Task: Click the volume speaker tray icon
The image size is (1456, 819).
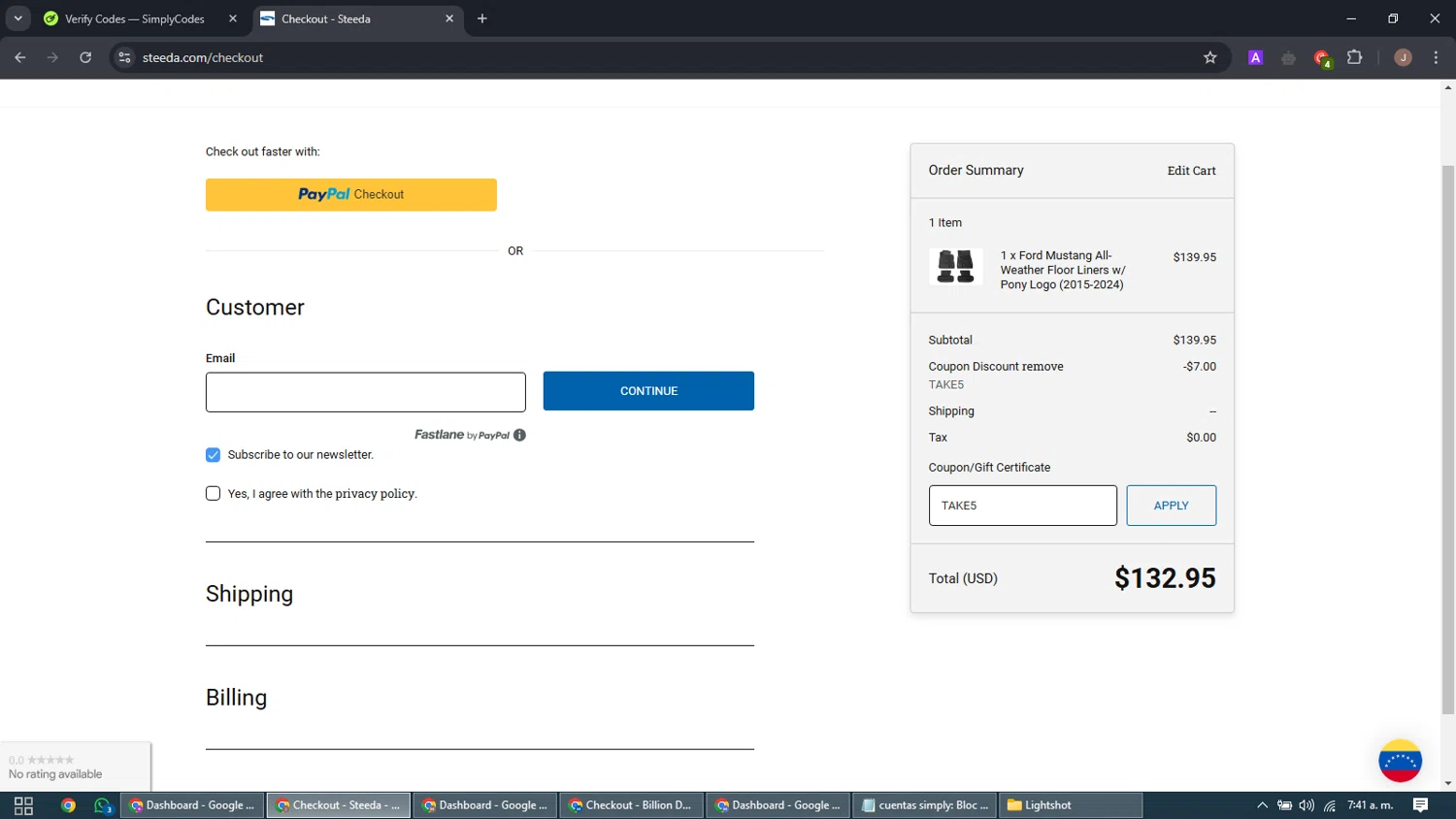Action: point(1307,805)
